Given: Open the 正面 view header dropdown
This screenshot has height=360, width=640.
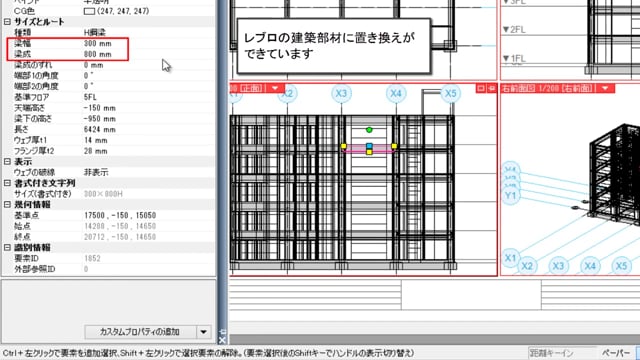Looking at the screenshot, I should pyautogui.click(x=275, y=88).
